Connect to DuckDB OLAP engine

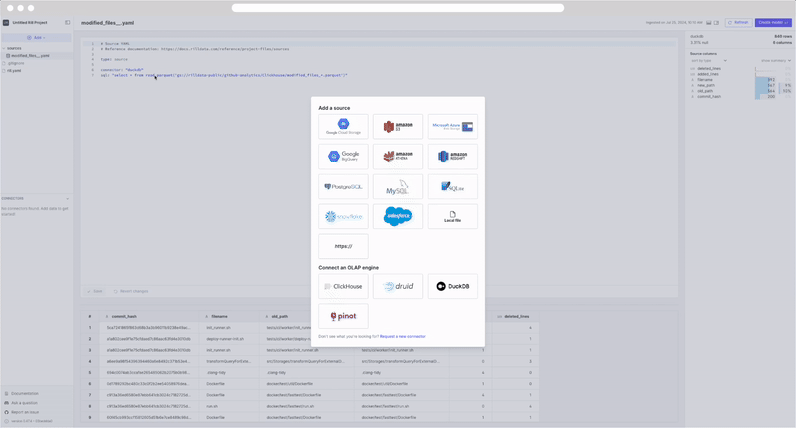pos(452,286)
